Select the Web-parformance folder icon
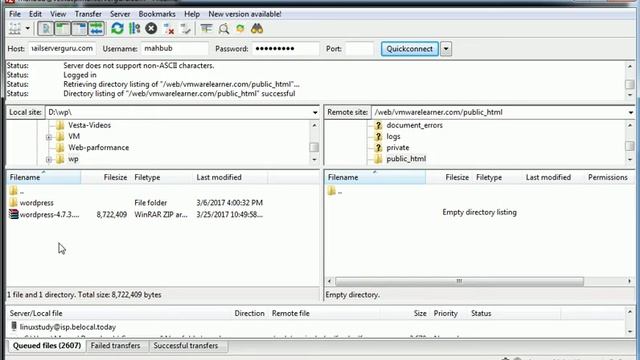640x360 pixels. 60,148
